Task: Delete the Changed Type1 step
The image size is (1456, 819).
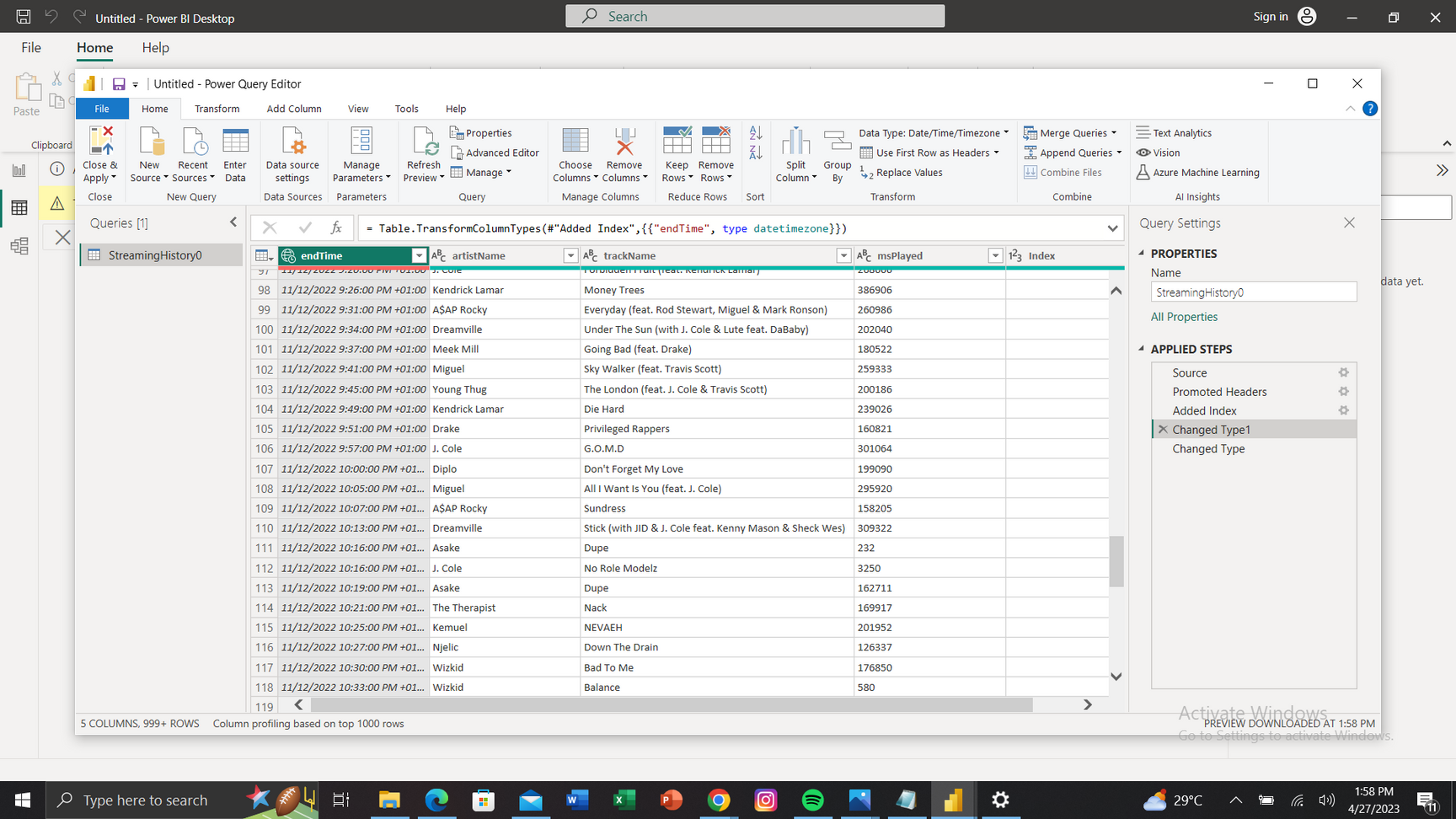Action: [1163, 430]
